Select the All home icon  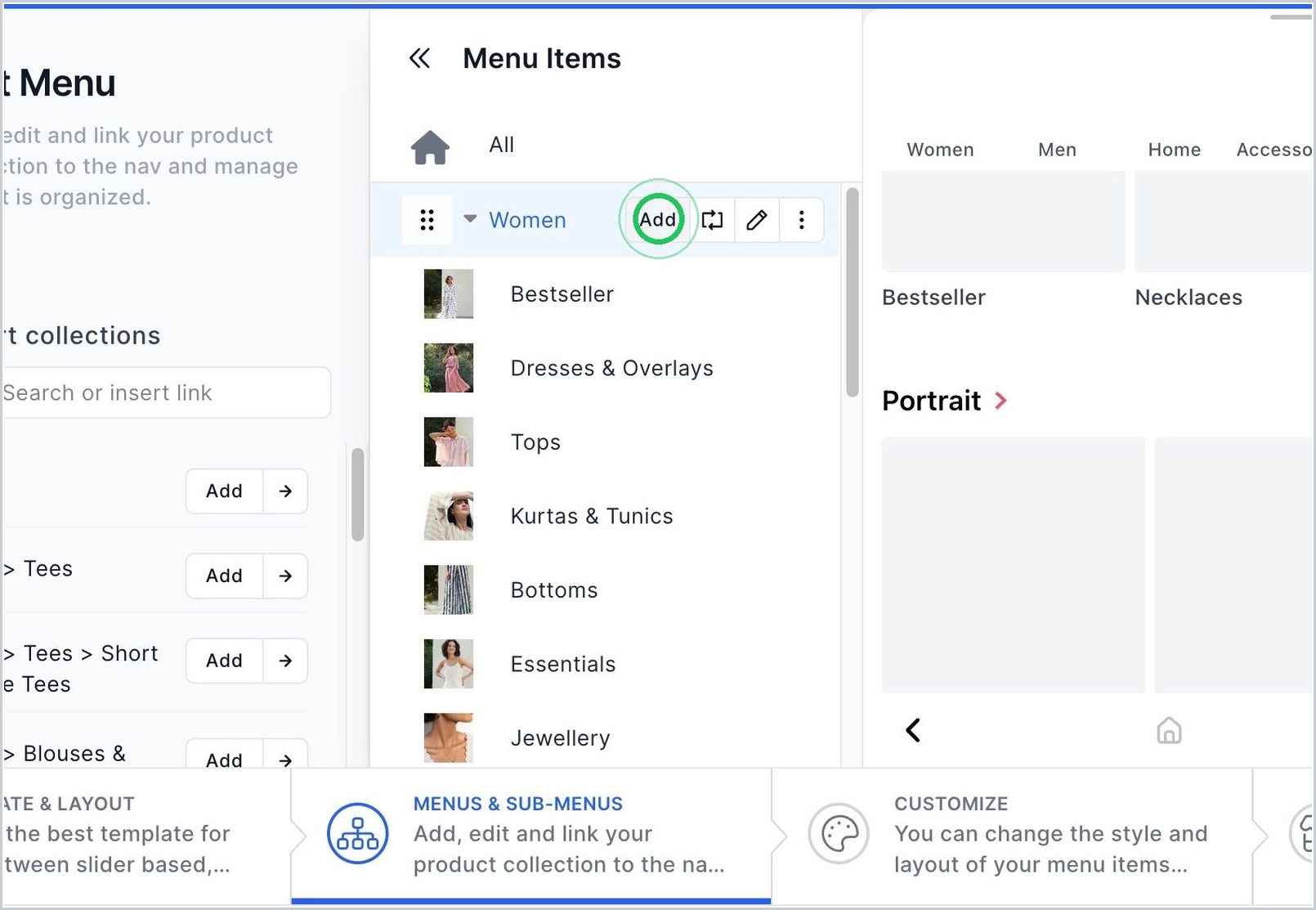tap(430, 147)
